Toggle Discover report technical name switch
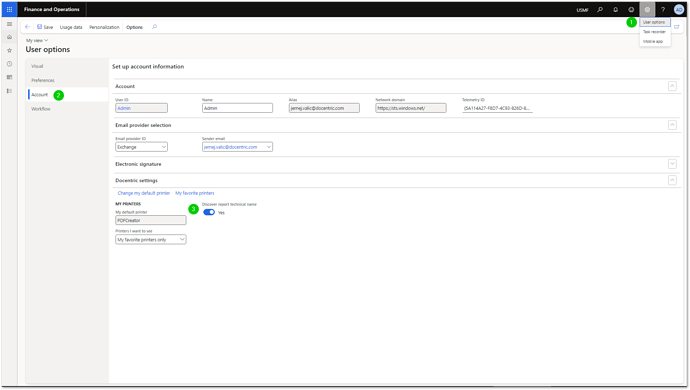Screen dimensions: 690x390 click(x=209, y=212)
